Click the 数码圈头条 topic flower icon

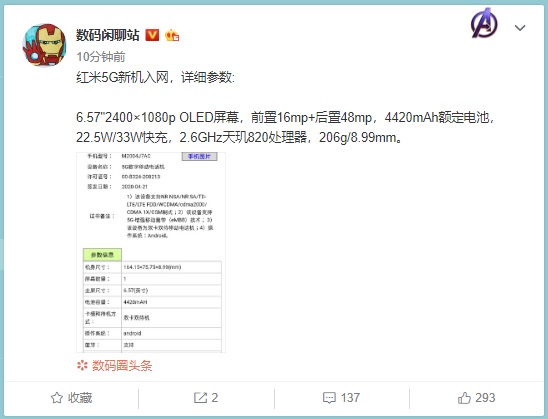82,366
